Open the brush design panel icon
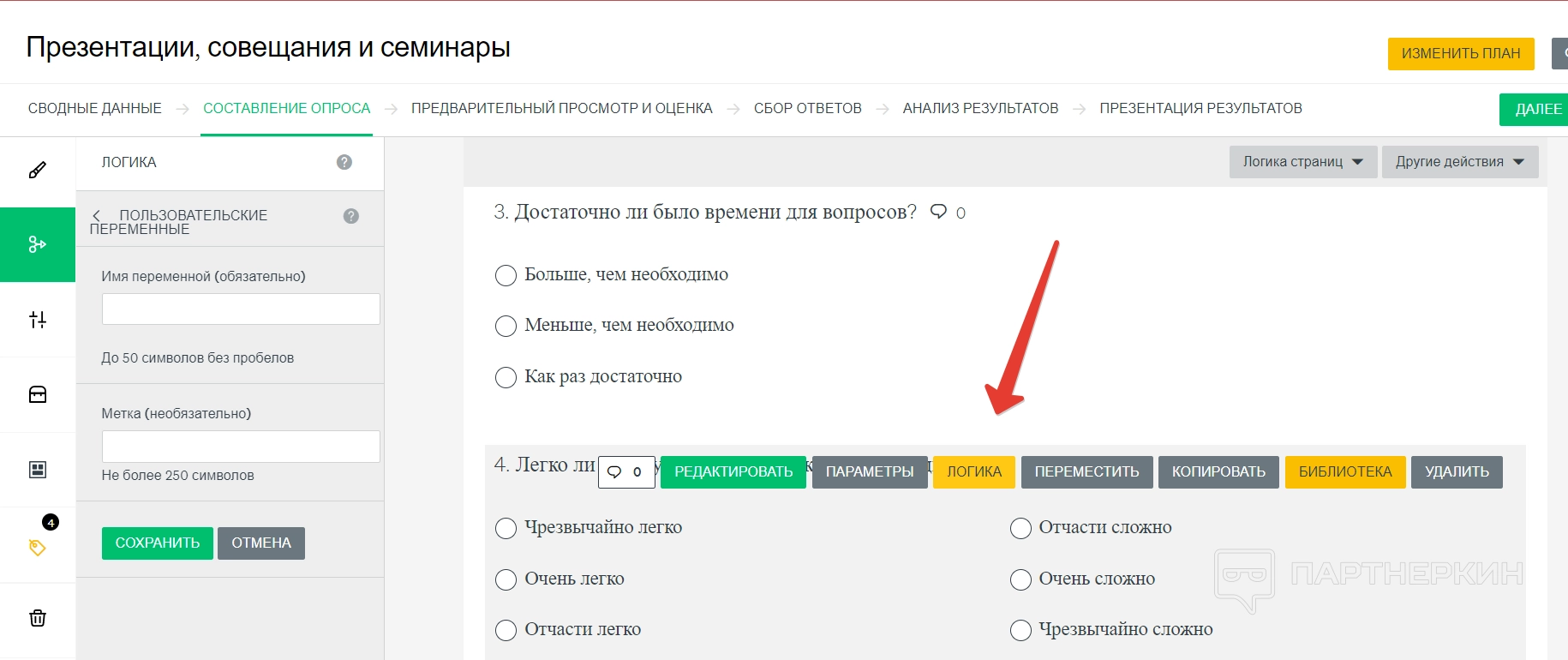1568x660 pixels. [x=38, y=170]
